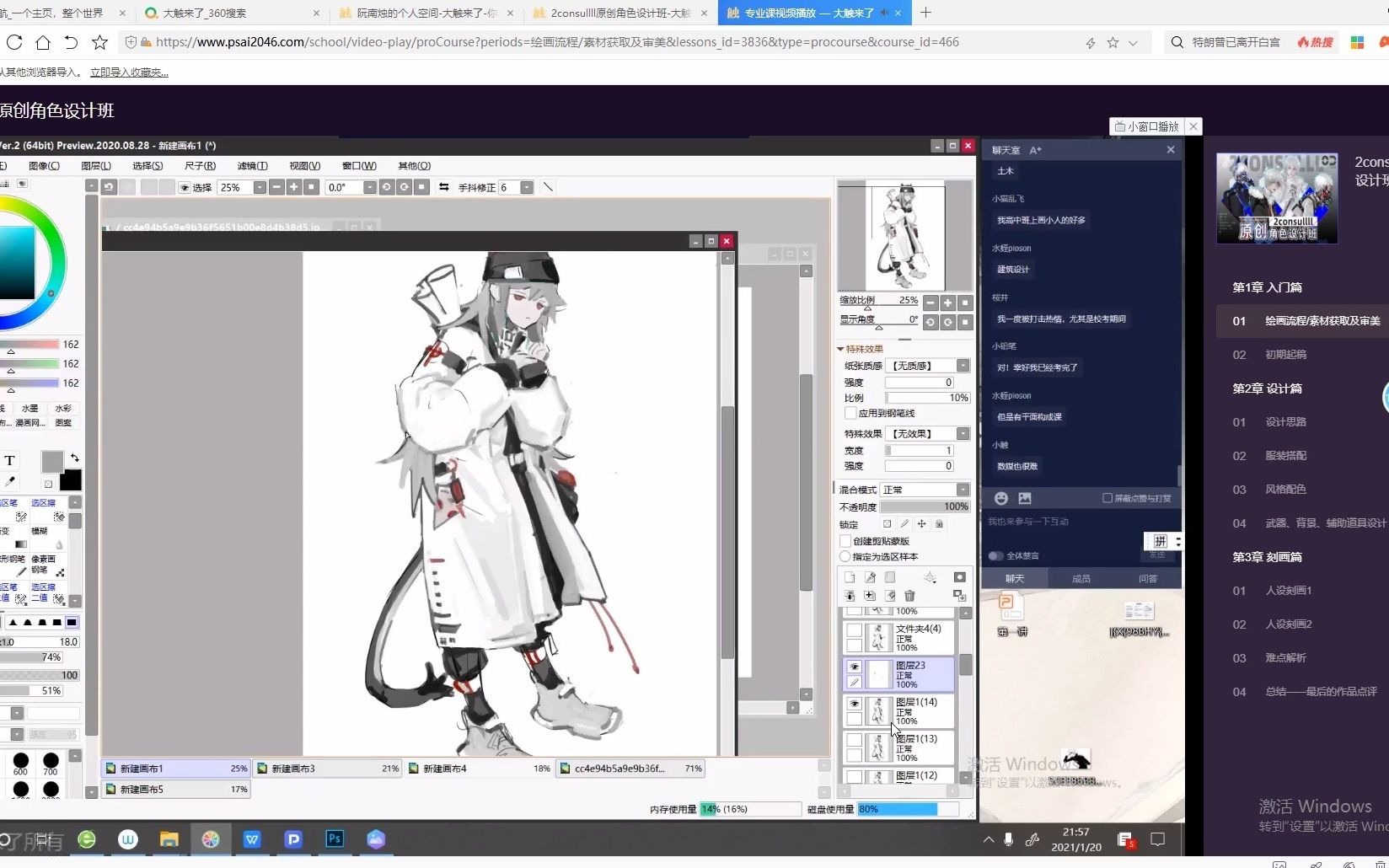Pick the Eyedropper tool
This screenshot has height=868, width=1389.
tap(9, 482)
